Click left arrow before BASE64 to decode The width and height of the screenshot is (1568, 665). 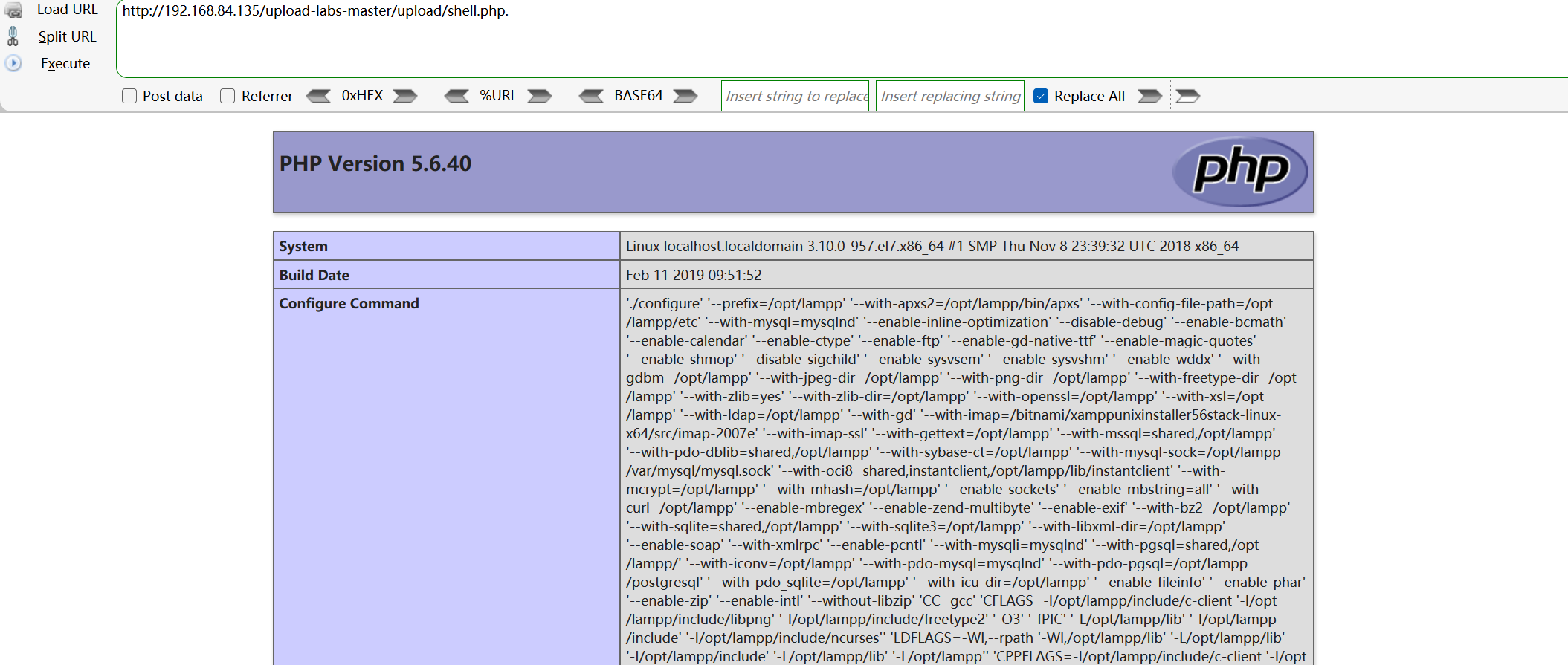(592, 96)
